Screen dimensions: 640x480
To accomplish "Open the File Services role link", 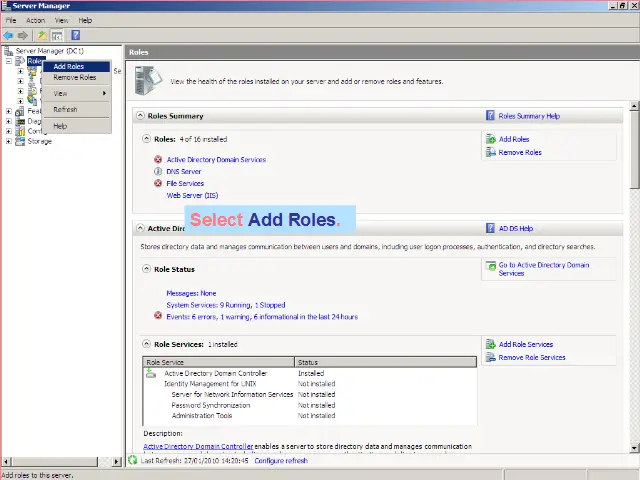I will 185,184.
